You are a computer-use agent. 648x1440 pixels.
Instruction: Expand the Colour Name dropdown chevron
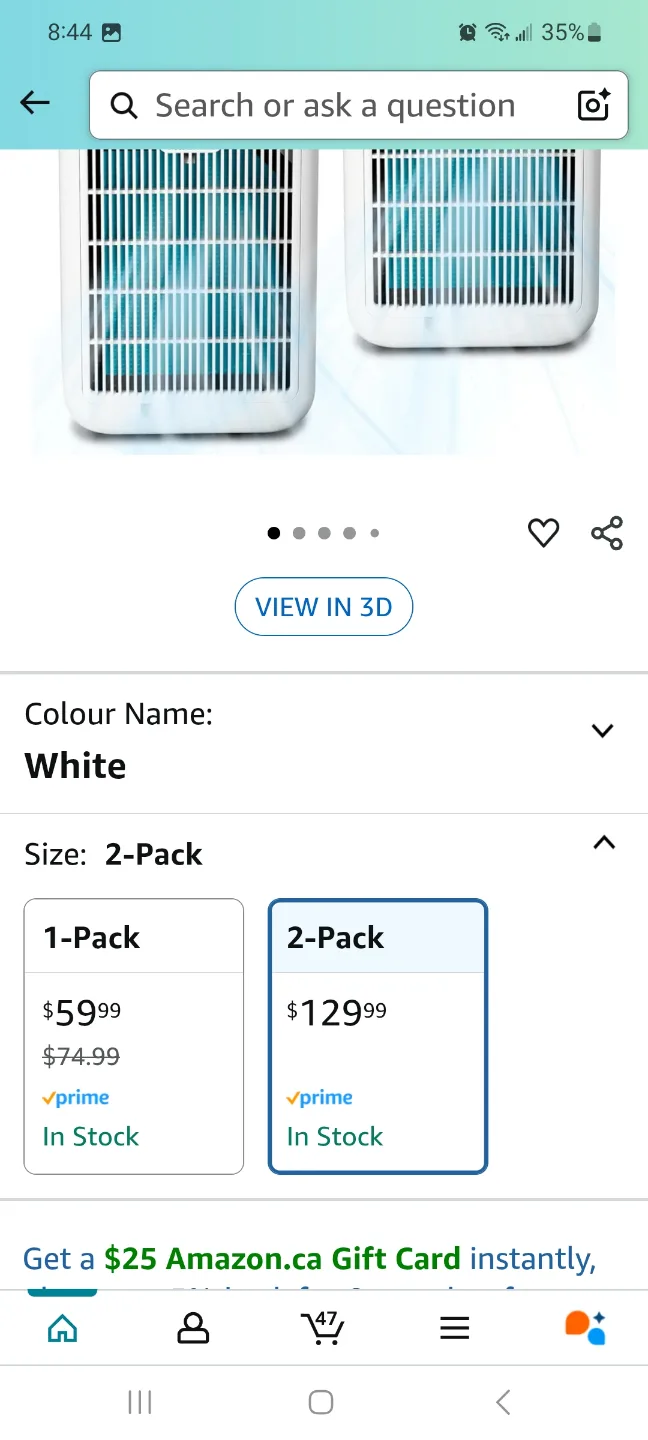tap(602, 731)
